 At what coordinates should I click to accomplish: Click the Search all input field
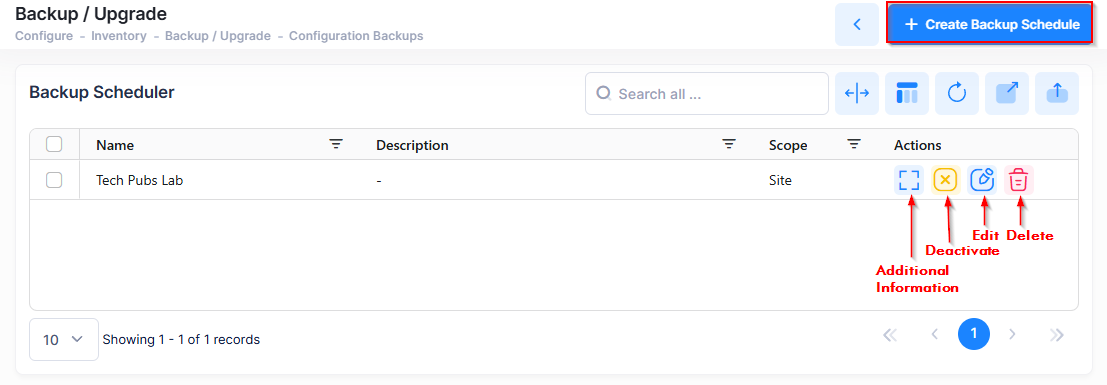[x=707, y=93]
